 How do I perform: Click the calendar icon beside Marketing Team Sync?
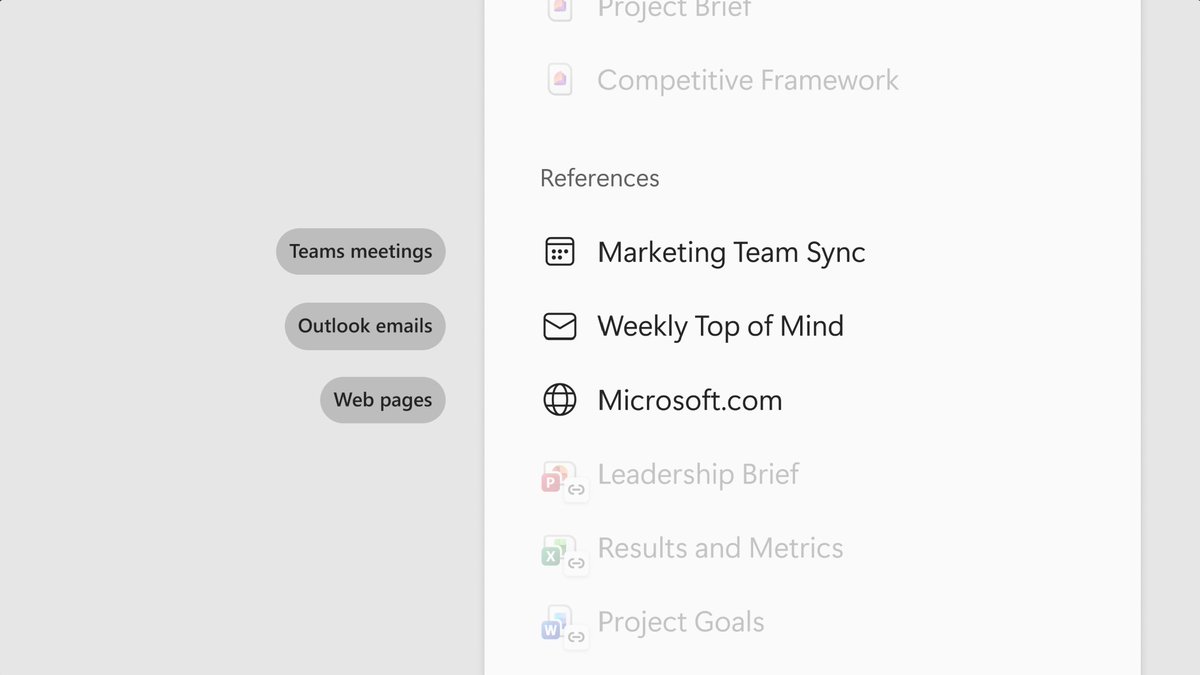[559, 252]
